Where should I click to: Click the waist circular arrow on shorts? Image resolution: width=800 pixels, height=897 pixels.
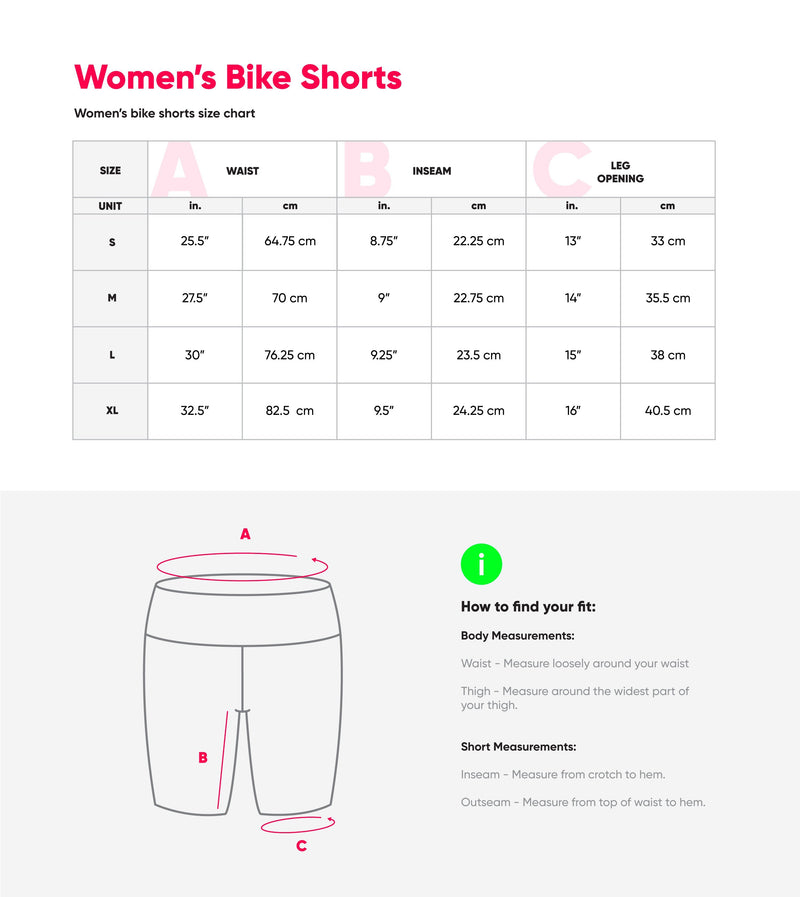(242, 566)
